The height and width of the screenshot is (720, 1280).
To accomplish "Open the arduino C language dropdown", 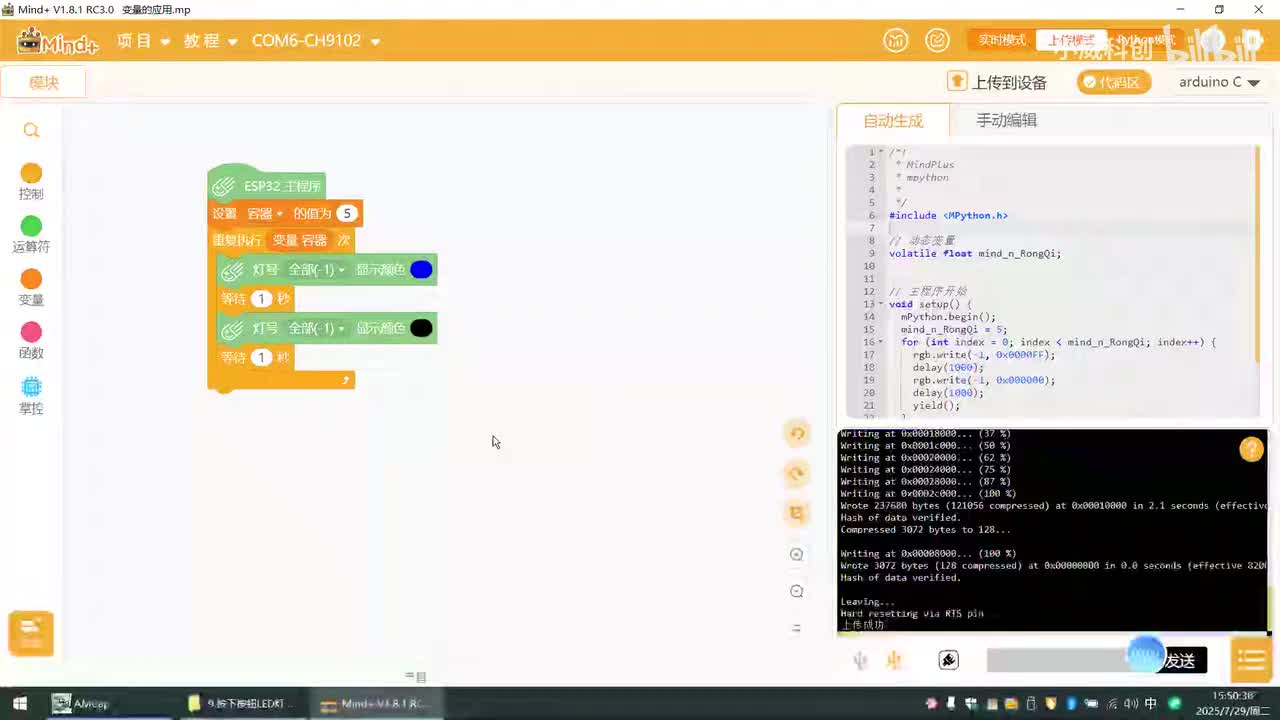I will (x=1219, y=82).
